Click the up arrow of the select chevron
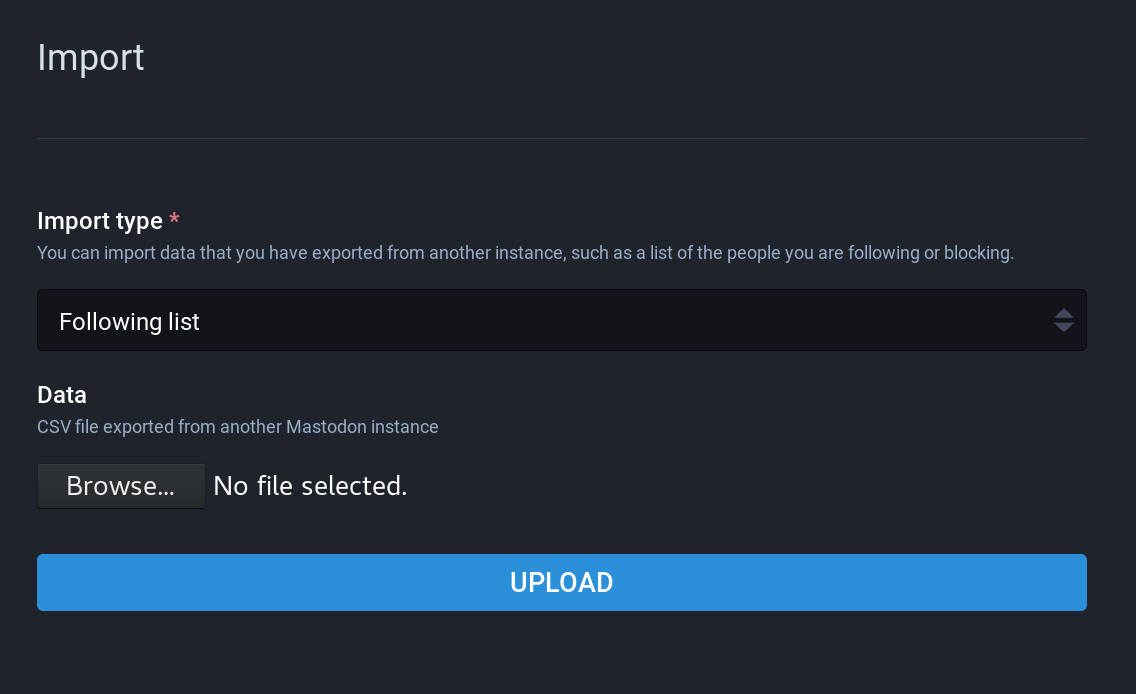 [x=1063, y=315]
